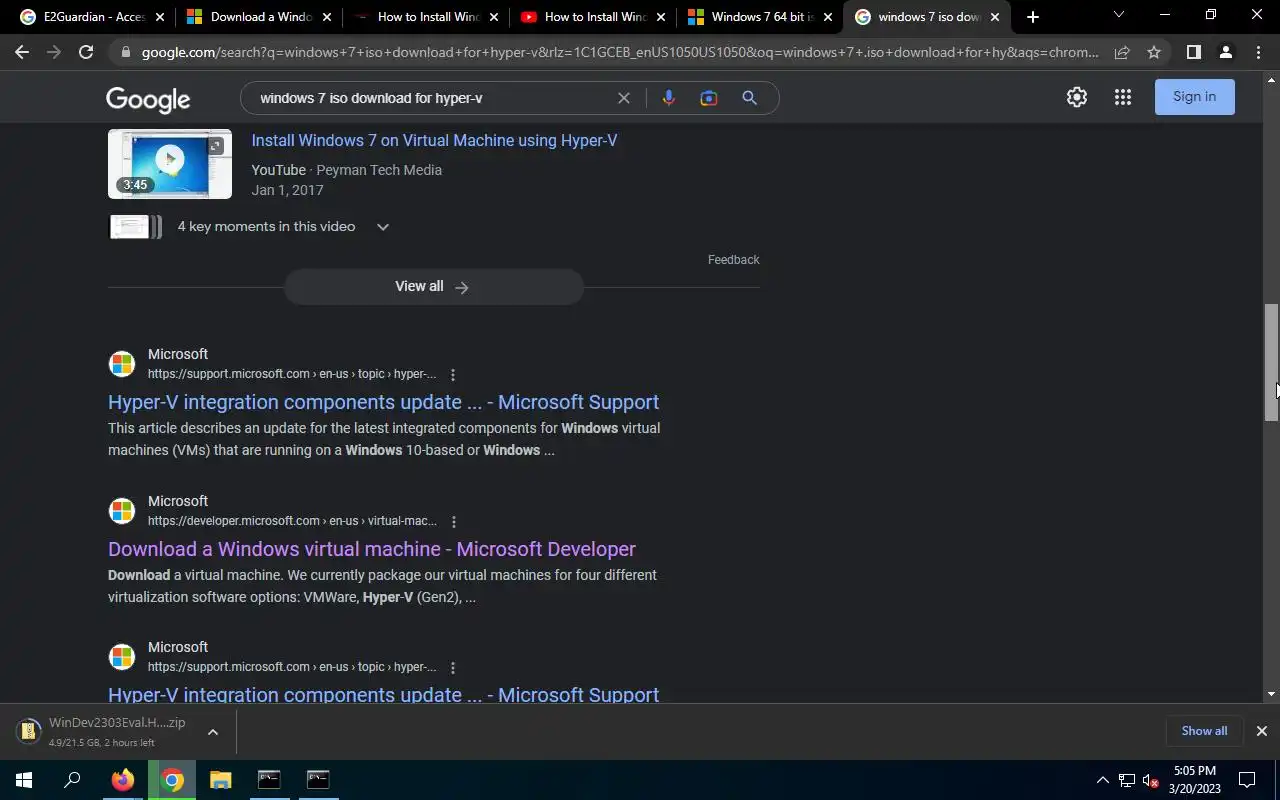Open the WinDev2303Eval download options arrow
The image size is (1280, 800).
[x=212, y=732]
